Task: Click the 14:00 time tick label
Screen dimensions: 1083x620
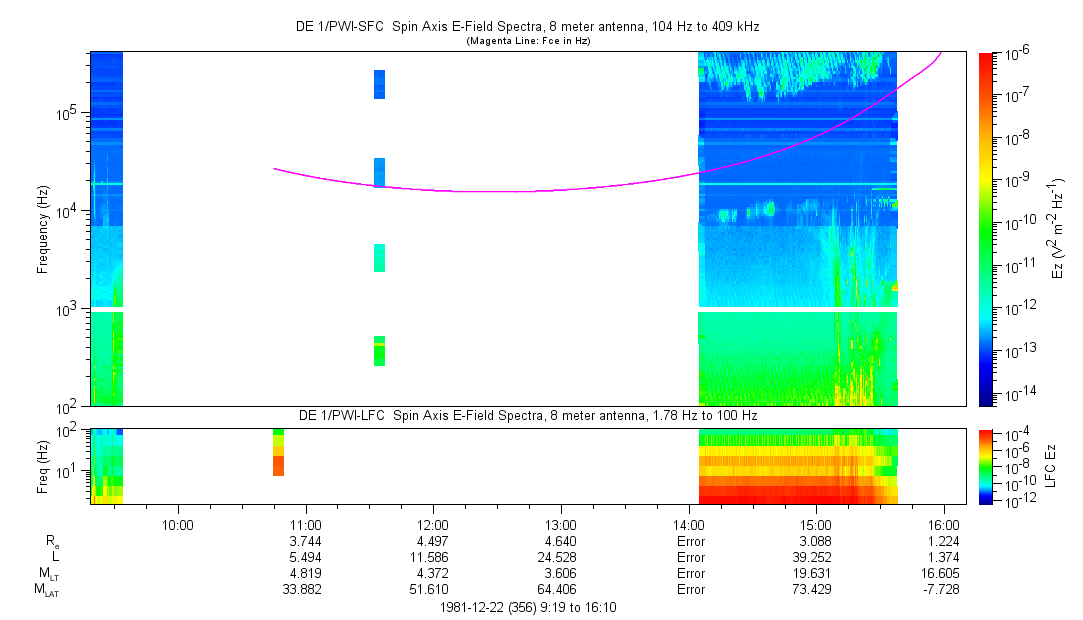Action: [689, 525]
